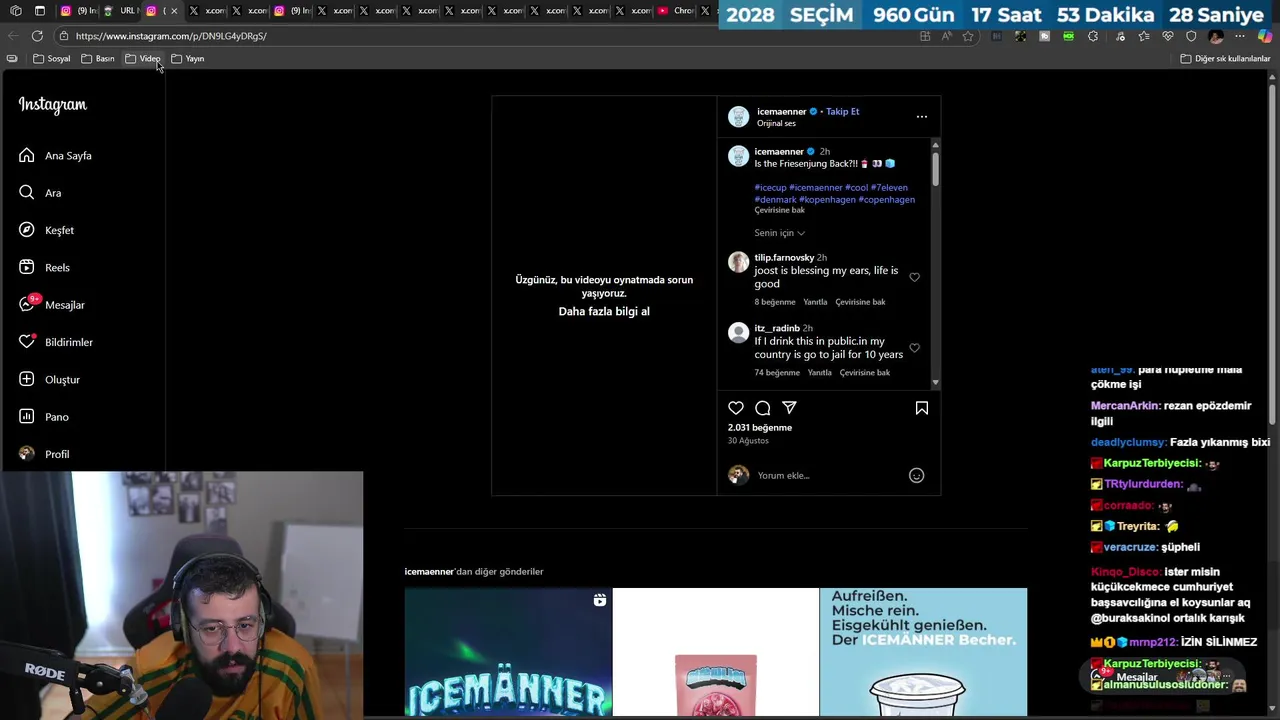Expand the Senin için dropdown

coord(780,233)
